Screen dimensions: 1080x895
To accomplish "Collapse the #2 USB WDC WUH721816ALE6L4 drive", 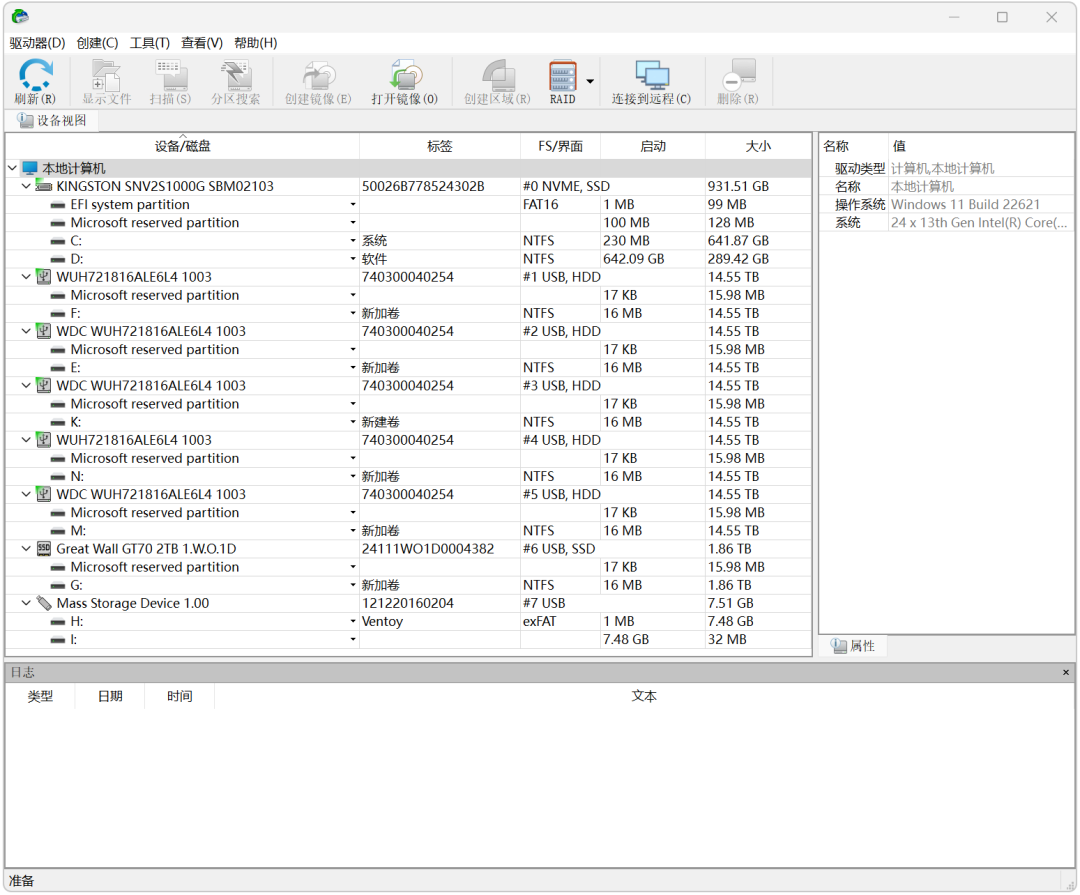I will [26, 331].
